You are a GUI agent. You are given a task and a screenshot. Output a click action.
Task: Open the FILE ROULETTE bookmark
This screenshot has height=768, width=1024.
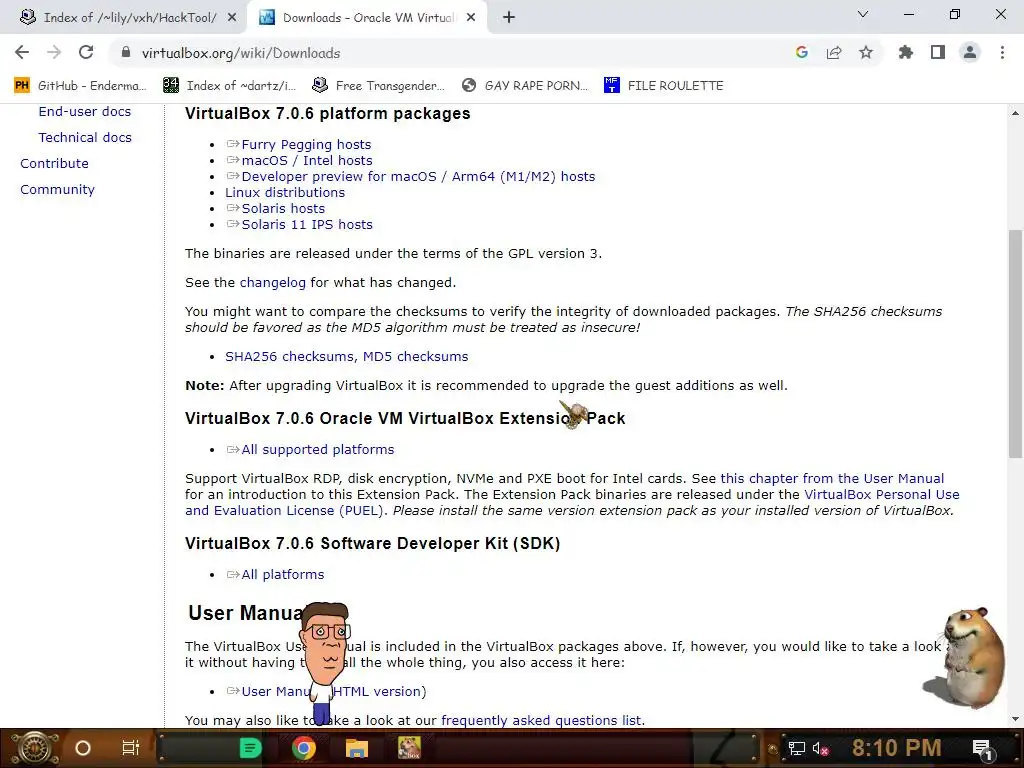coord(664,86)
